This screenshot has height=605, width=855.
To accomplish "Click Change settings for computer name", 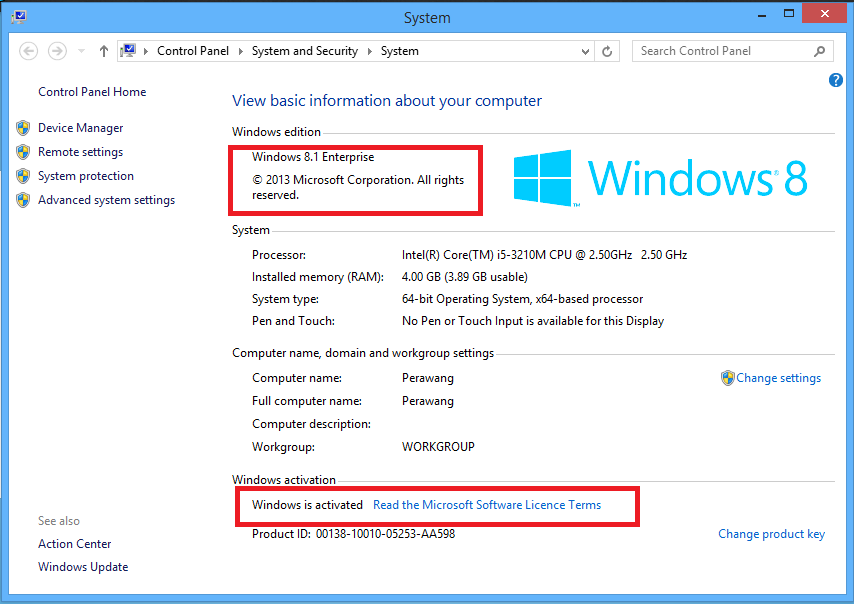I will coord(778,378).
